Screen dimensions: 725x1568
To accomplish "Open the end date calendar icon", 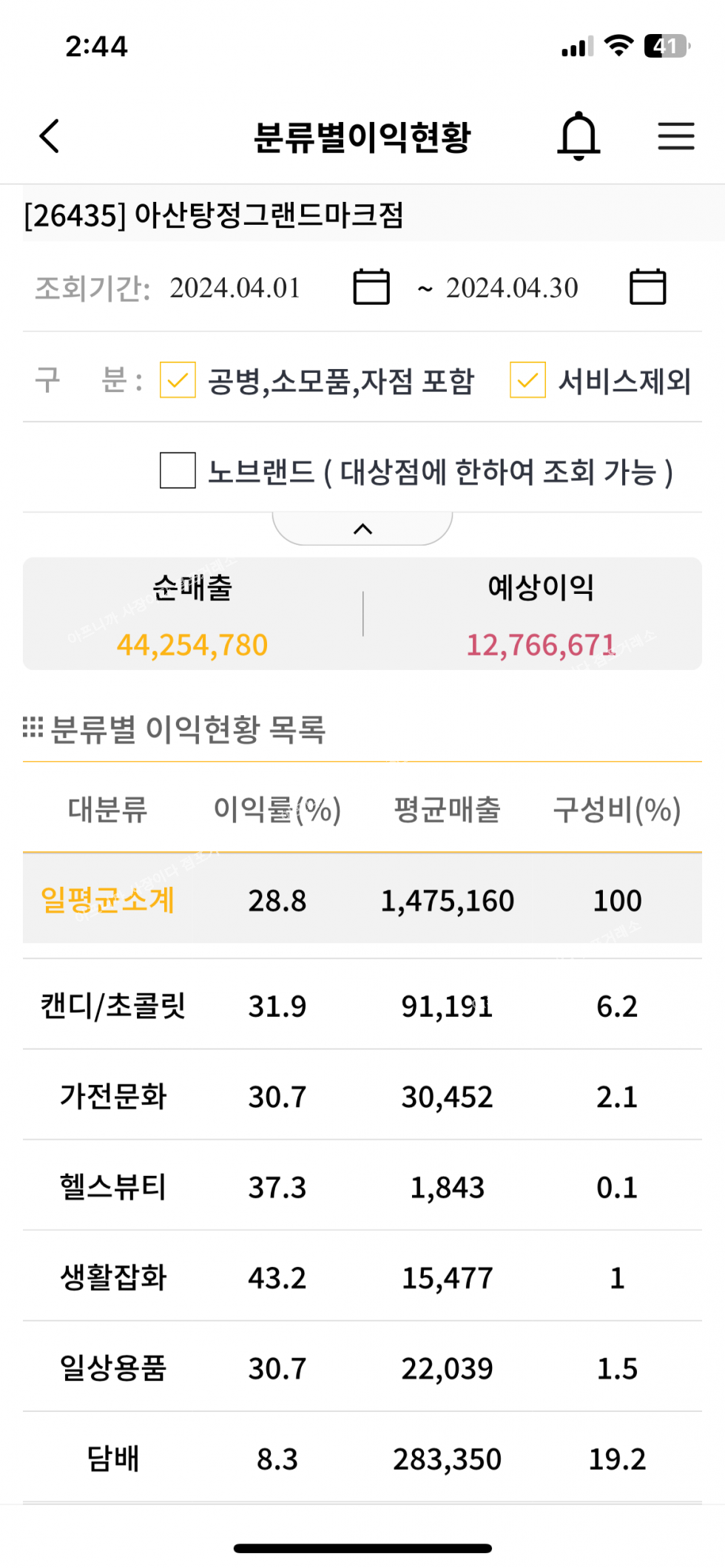I will (647, 287).
